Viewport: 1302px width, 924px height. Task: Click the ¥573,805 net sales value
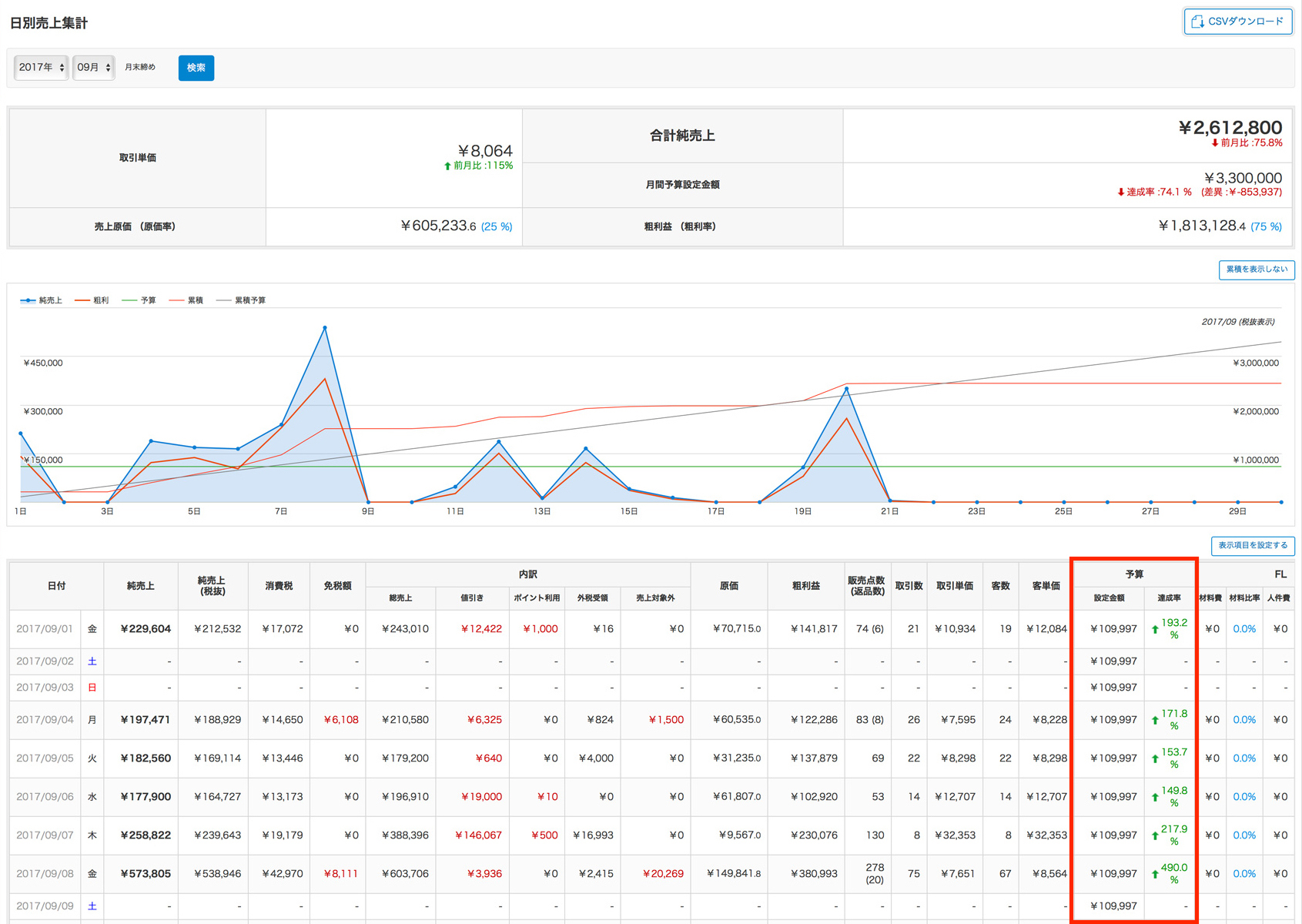coord(146,874)
